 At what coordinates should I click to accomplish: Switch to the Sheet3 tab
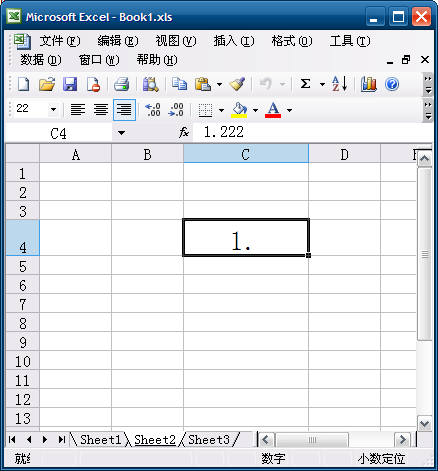[x=209, y=440]
